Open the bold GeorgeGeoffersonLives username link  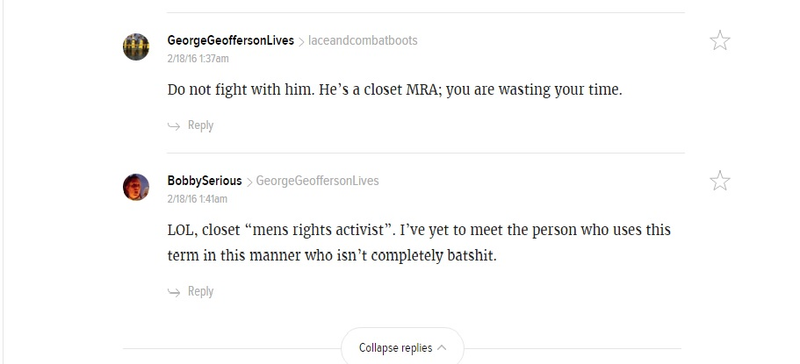[231, 40]
